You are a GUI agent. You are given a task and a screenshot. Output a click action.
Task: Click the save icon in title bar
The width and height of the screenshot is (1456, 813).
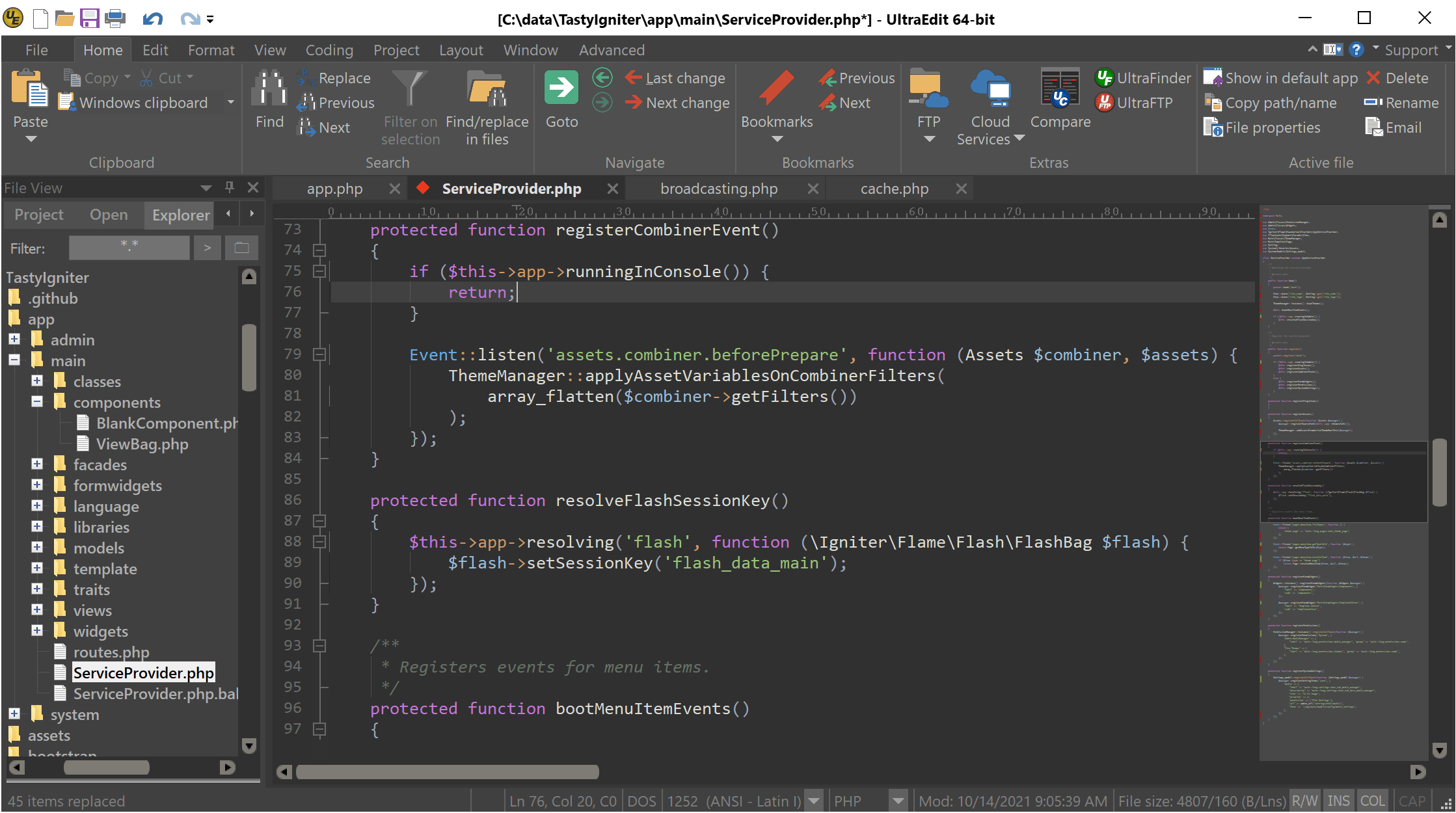(89, 18)
